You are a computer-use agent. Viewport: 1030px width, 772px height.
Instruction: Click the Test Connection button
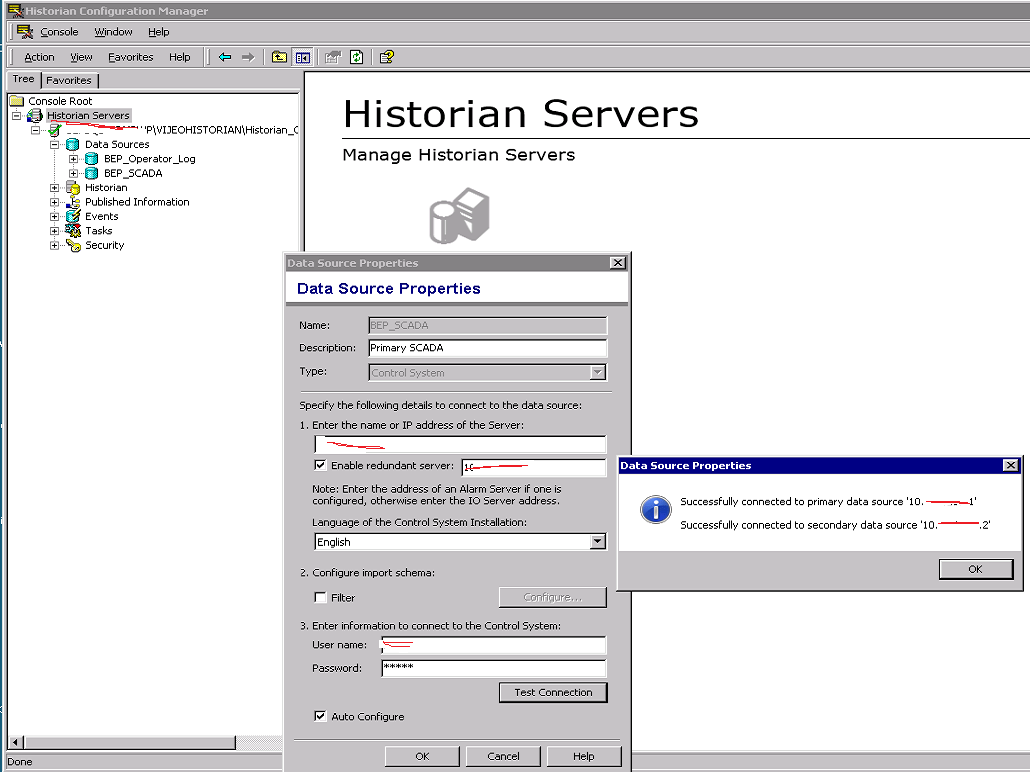click(553, 693)
